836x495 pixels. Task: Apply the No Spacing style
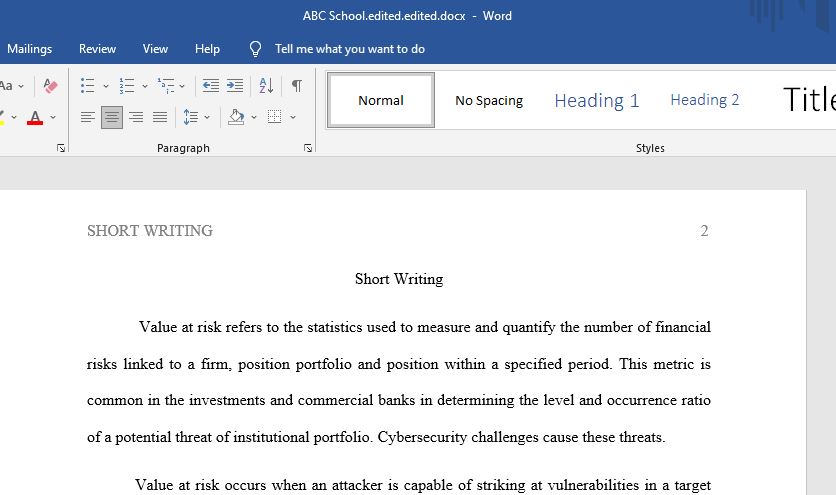click(x=489, y=100)
